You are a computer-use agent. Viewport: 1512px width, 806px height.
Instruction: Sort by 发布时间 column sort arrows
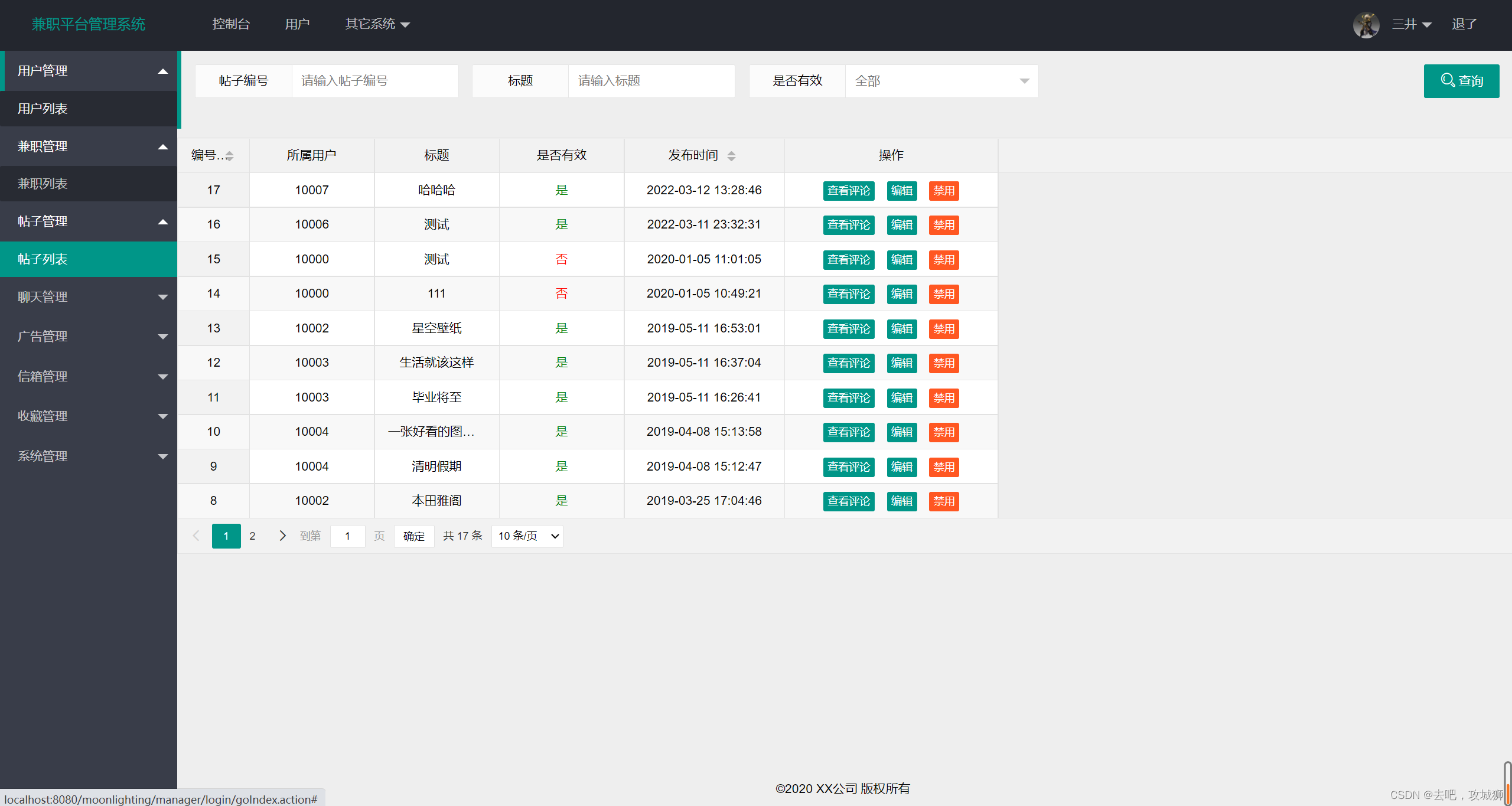tap(731, 156)
